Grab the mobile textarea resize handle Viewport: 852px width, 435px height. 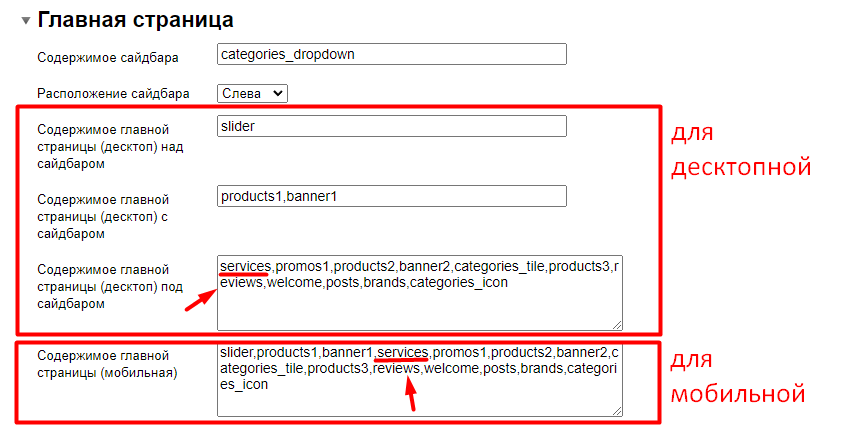(x=617, y=410)
